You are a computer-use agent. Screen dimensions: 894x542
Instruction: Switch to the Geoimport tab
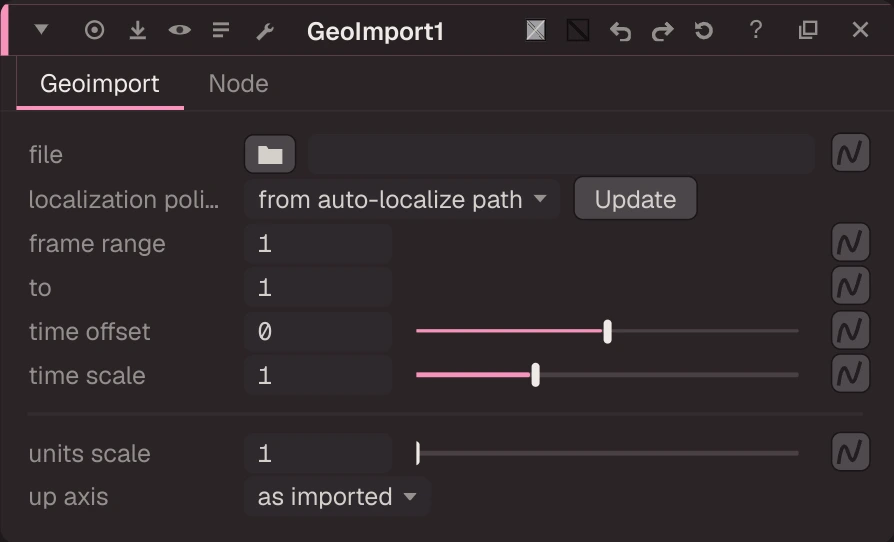(x=100, y=84)
